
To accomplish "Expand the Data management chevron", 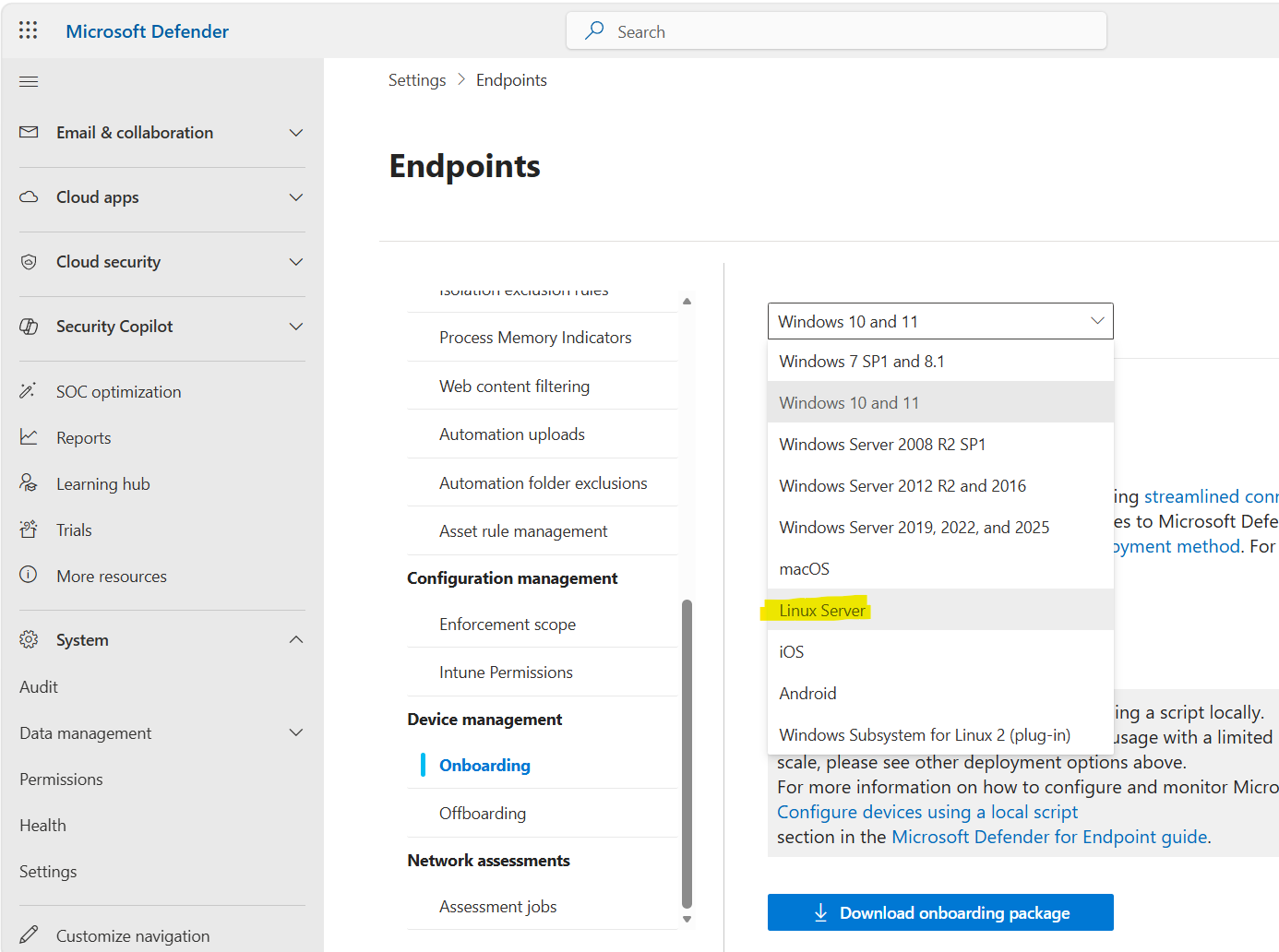I will pyautogui.click(x=296, y=732).
